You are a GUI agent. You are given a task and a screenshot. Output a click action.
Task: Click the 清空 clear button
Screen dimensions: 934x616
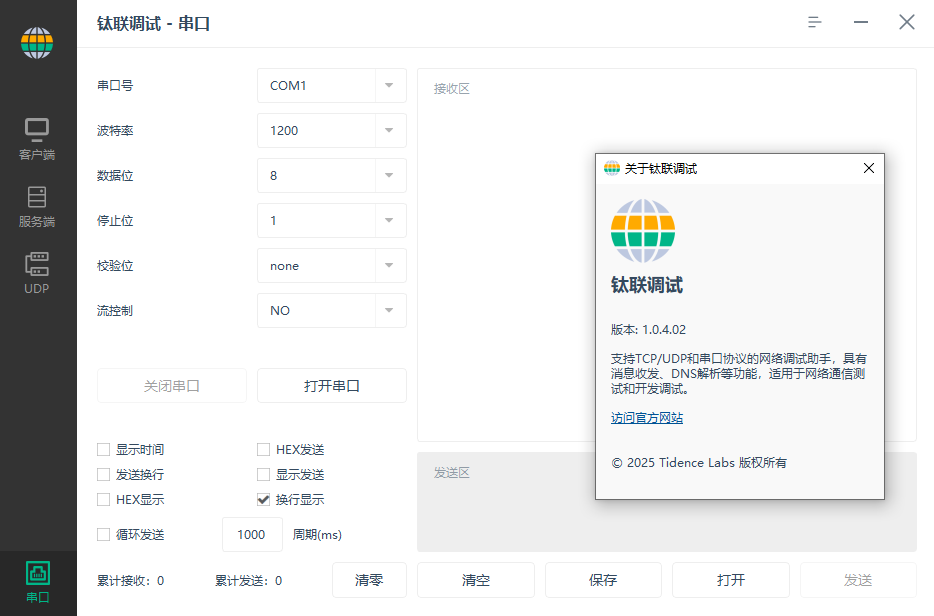coord(476,580)
